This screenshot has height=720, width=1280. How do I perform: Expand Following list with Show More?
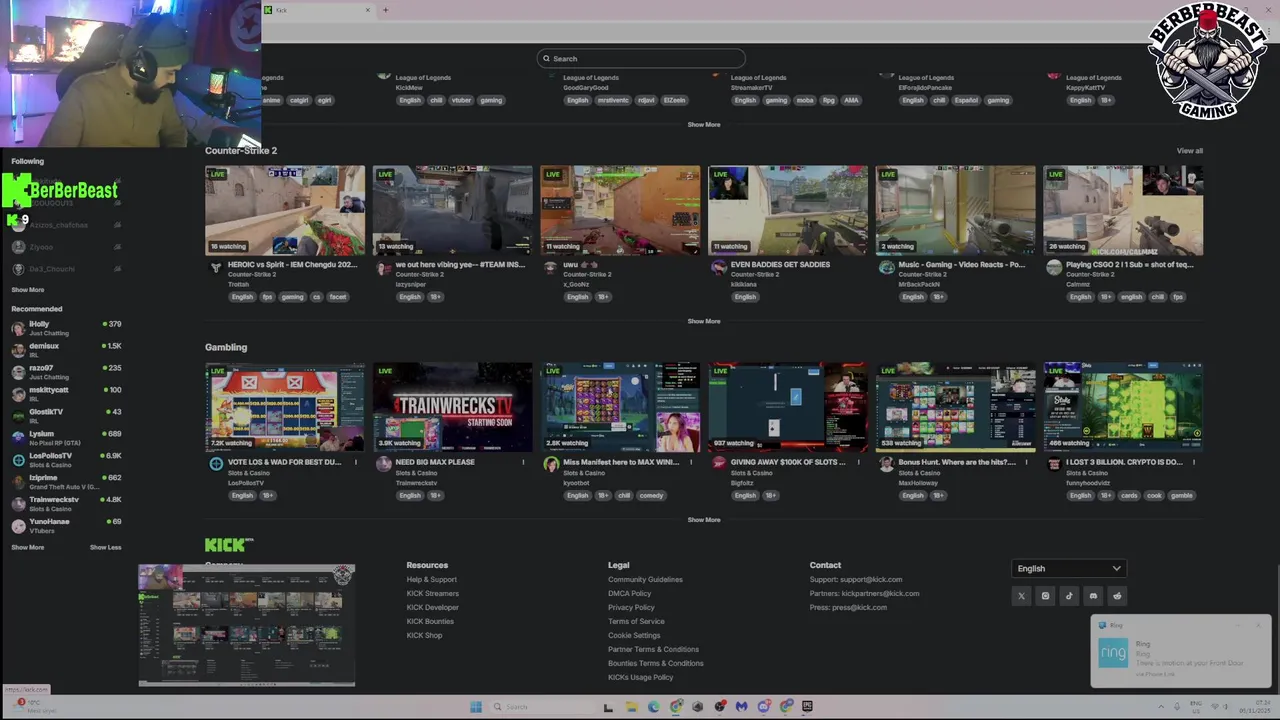pyautogui.click(x=28, y=290)
